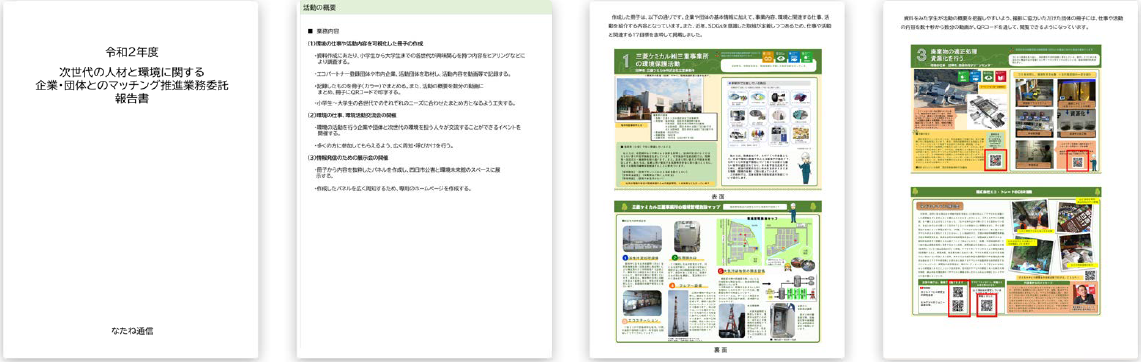Click the right red-boxed QR code on the upper booklet of page four
The width and height of the screenshot is (1141, 362).
tap(1077, 160)
